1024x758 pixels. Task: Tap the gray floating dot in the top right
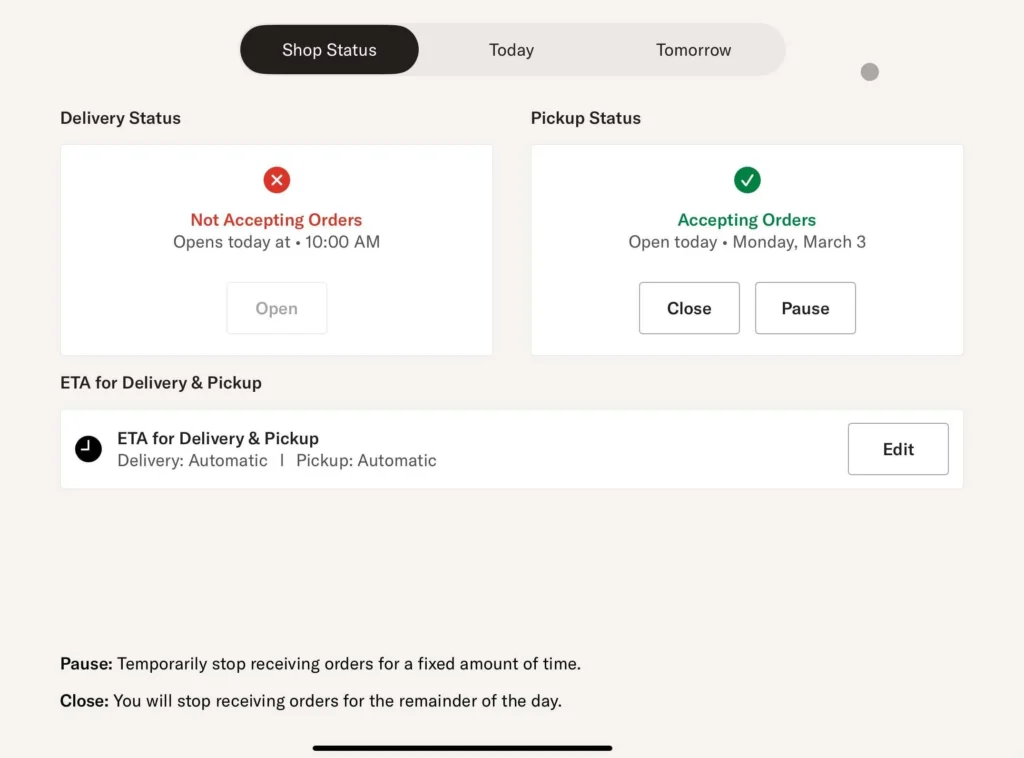[x=870, y=72]
